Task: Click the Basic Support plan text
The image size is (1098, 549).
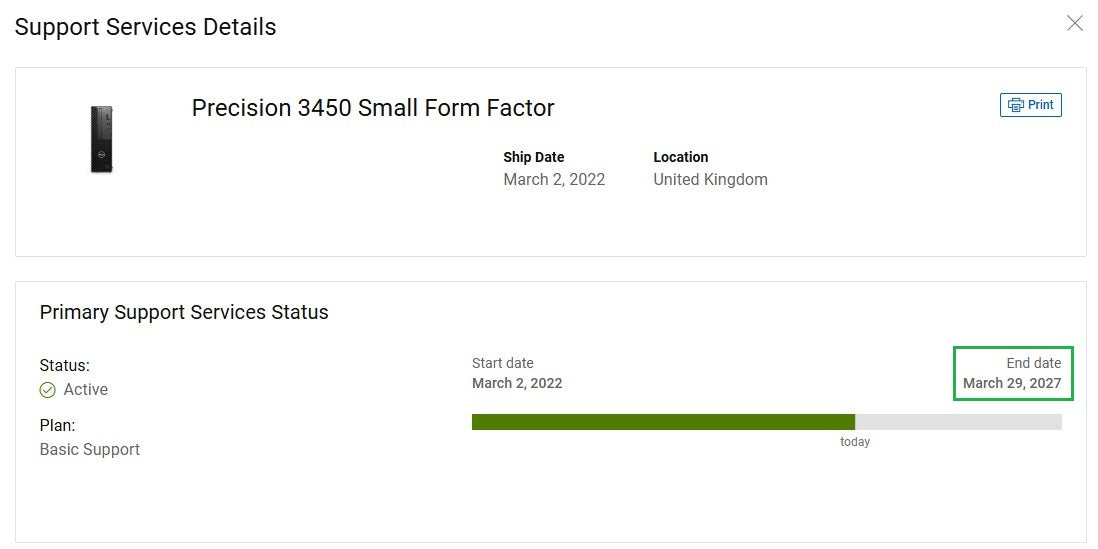Action: coord(90,450)
